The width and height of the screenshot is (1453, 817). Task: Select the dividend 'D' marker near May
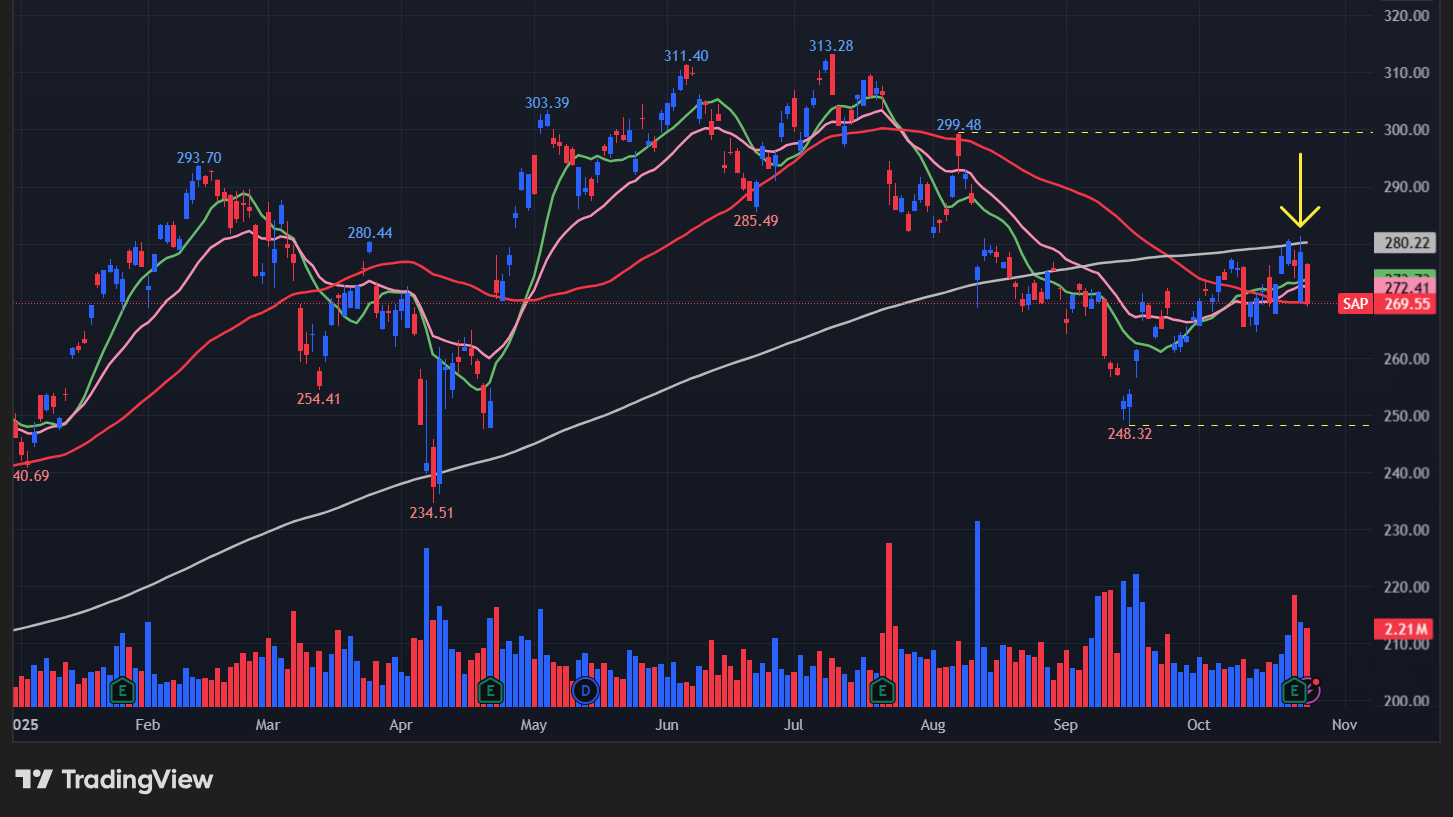(x=586, y=690)
